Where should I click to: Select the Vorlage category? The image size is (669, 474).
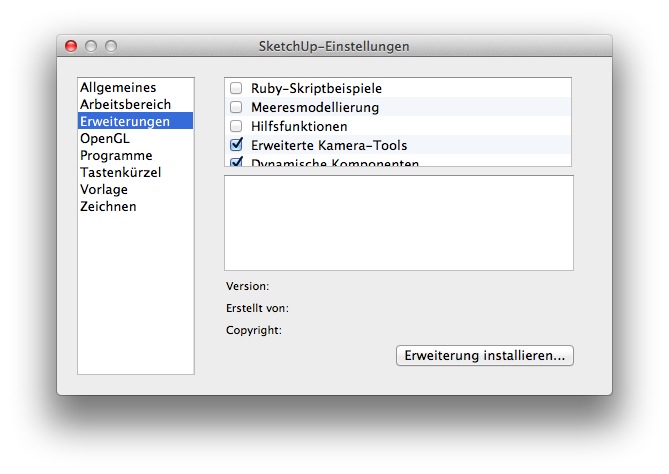pyautogui.click(x=104, y=190)
